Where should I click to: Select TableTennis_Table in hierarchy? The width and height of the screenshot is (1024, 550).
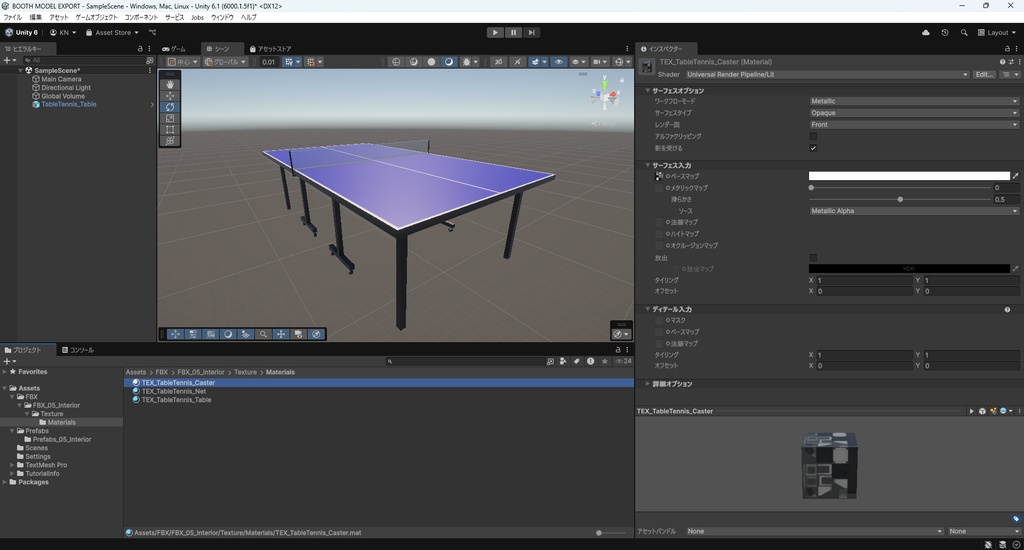(69, 105)
